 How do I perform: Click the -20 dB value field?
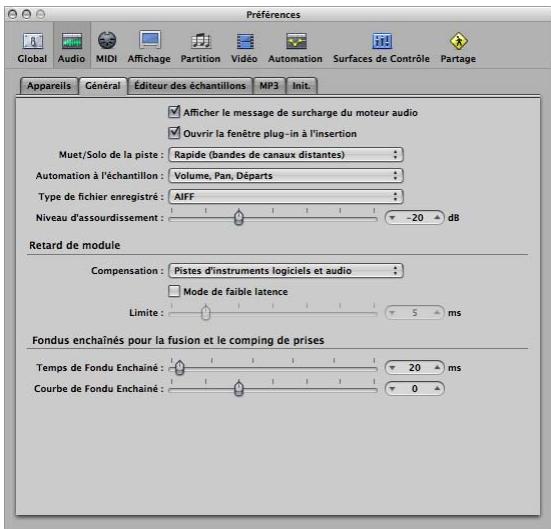(x=415, y=218)
